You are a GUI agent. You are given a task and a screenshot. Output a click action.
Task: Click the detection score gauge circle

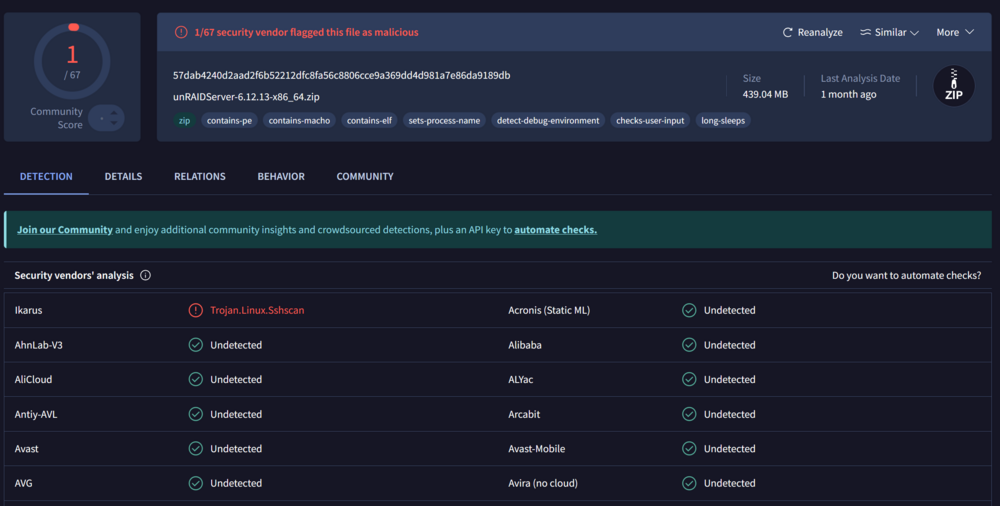tap(72, 61)
